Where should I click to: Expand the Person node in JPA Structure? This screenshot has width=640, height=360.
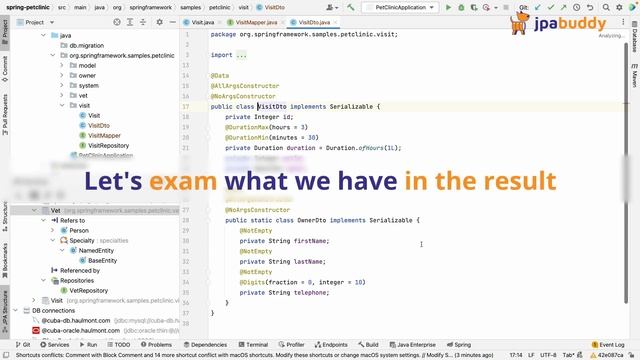(53, 230)
